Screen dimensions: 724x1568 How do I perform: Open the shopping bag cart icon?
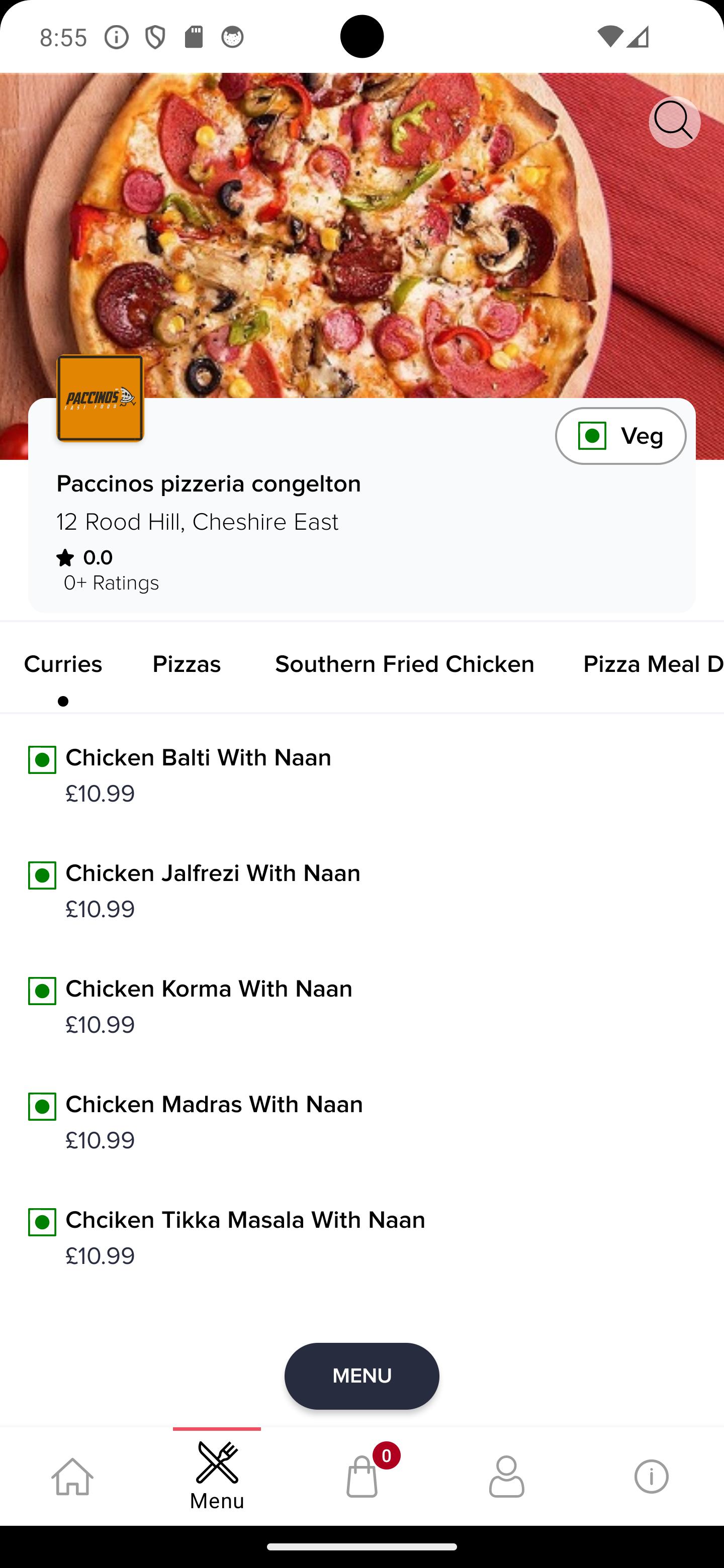363,1476
